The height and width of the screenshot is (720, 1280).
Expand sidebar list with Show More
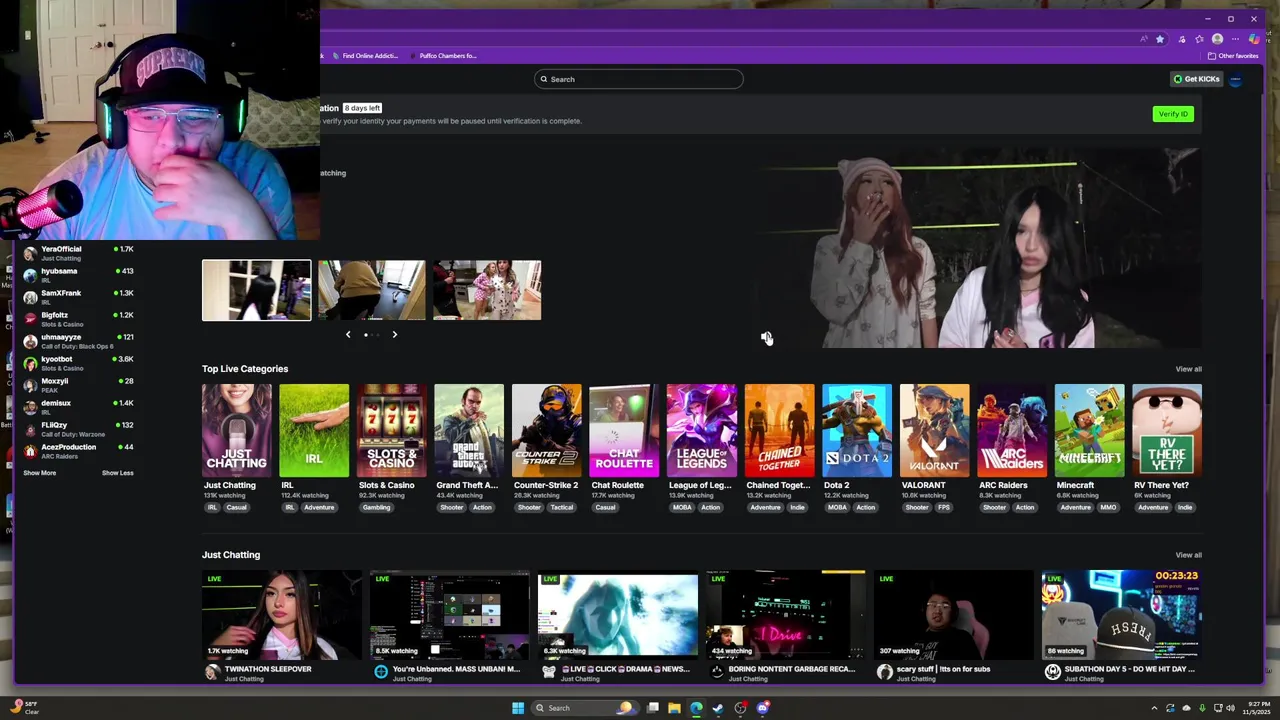coord(40,473)
